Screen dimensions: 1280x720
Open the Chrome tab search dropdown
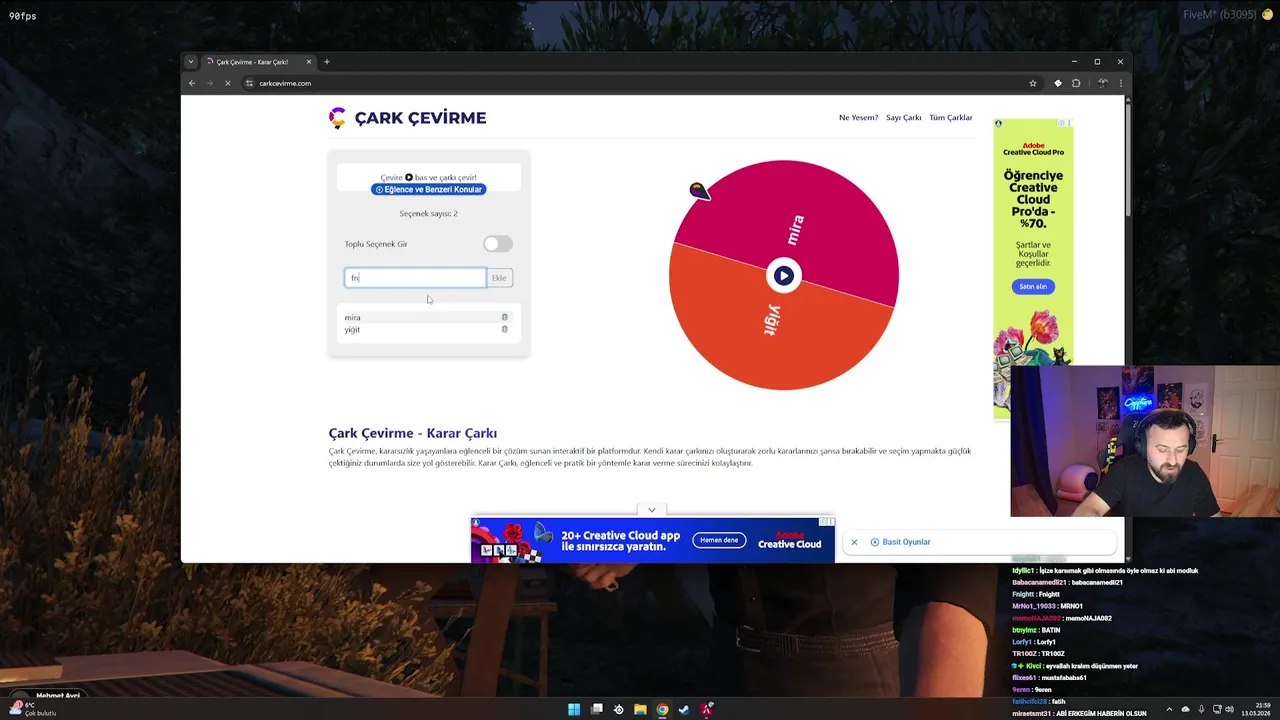191,62
